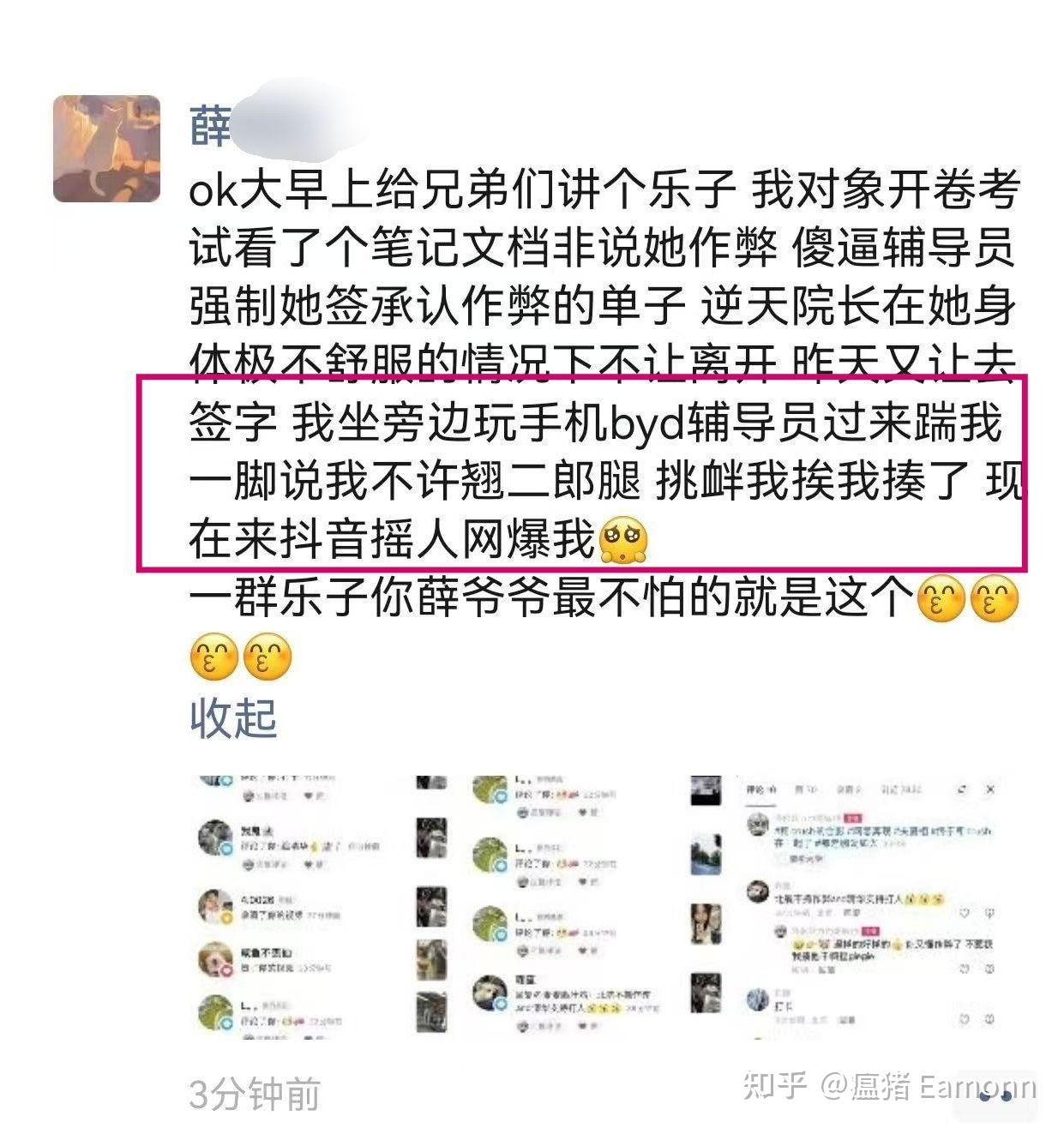Click the kissing emoji pair on the last row

[241, 657]
